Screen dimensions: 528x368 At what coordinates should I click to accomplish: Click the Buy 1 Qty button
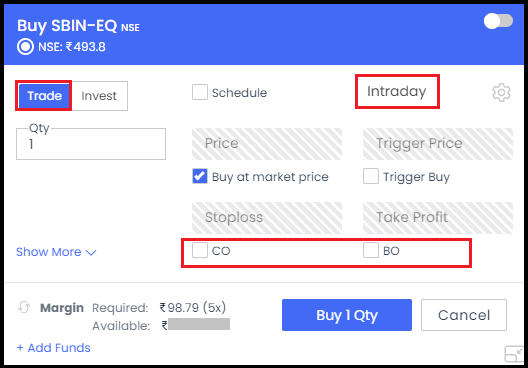tap(347, 315)
